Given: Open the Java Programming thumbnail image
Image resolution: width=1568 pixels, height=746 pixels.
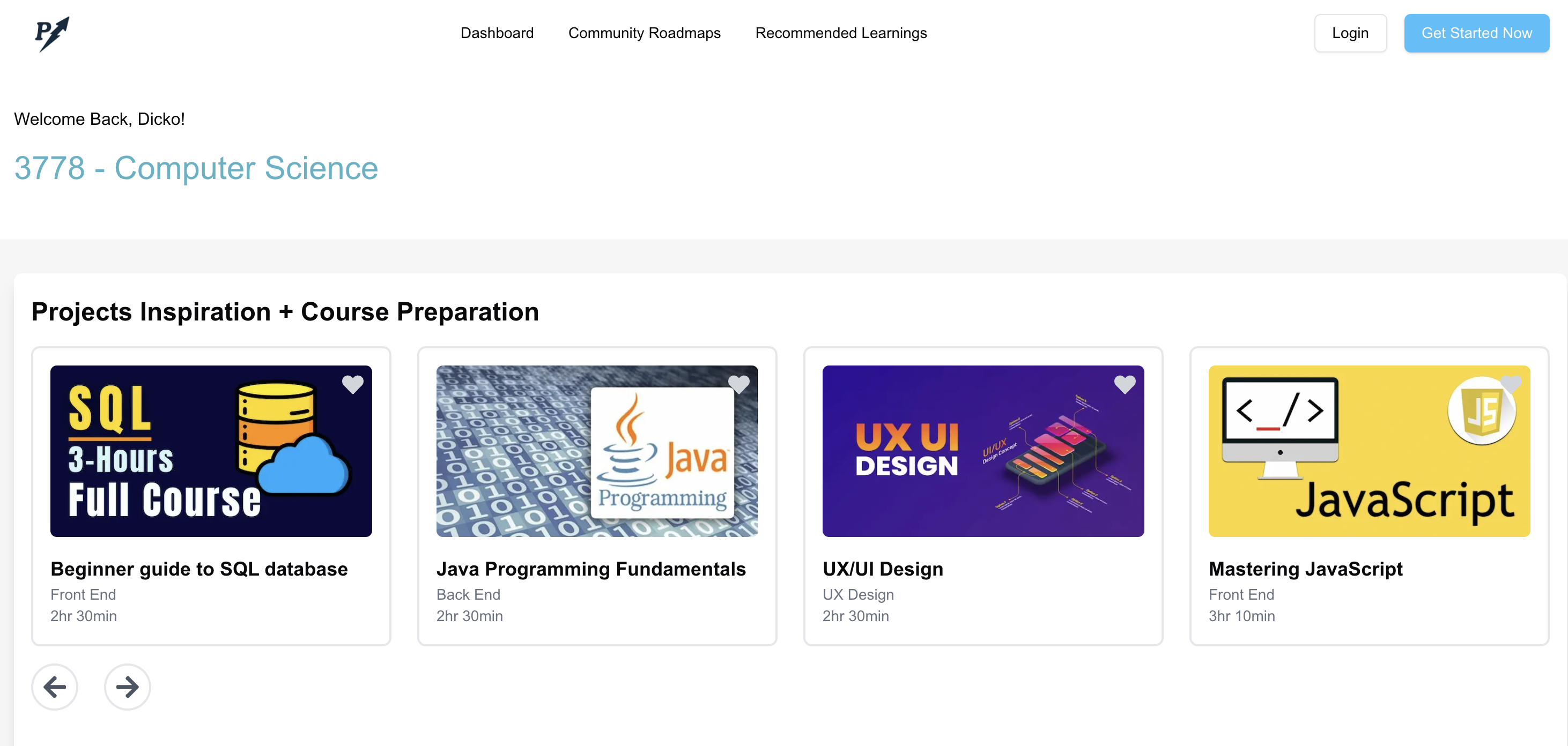Looking at the screenshot, I should pos(596,451).
